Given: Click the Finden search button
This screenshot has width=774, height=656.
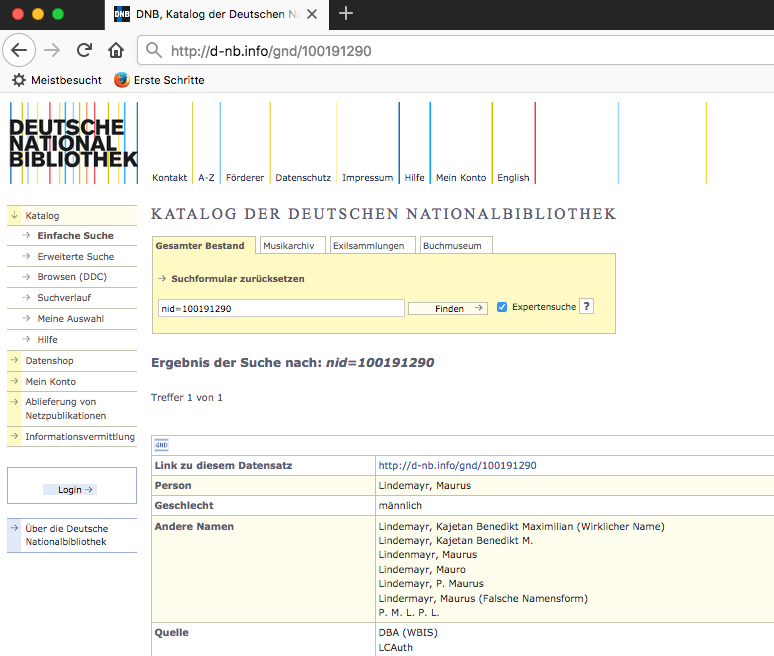Looking at the screenshot, I should pyautogui.click(x=448, y=309).
